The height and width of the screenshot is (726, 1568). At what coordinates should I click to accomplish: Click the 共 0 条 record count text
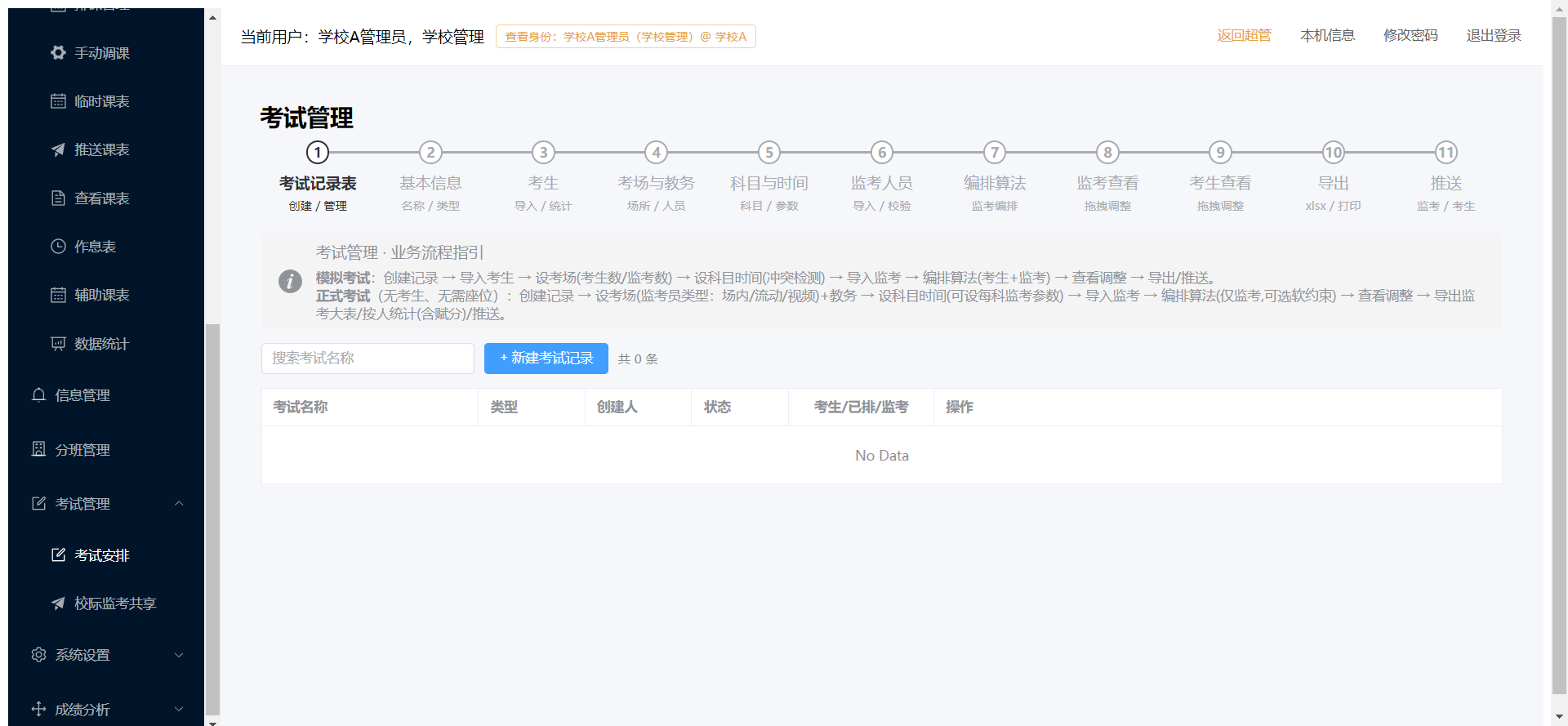tap(638, 359)
